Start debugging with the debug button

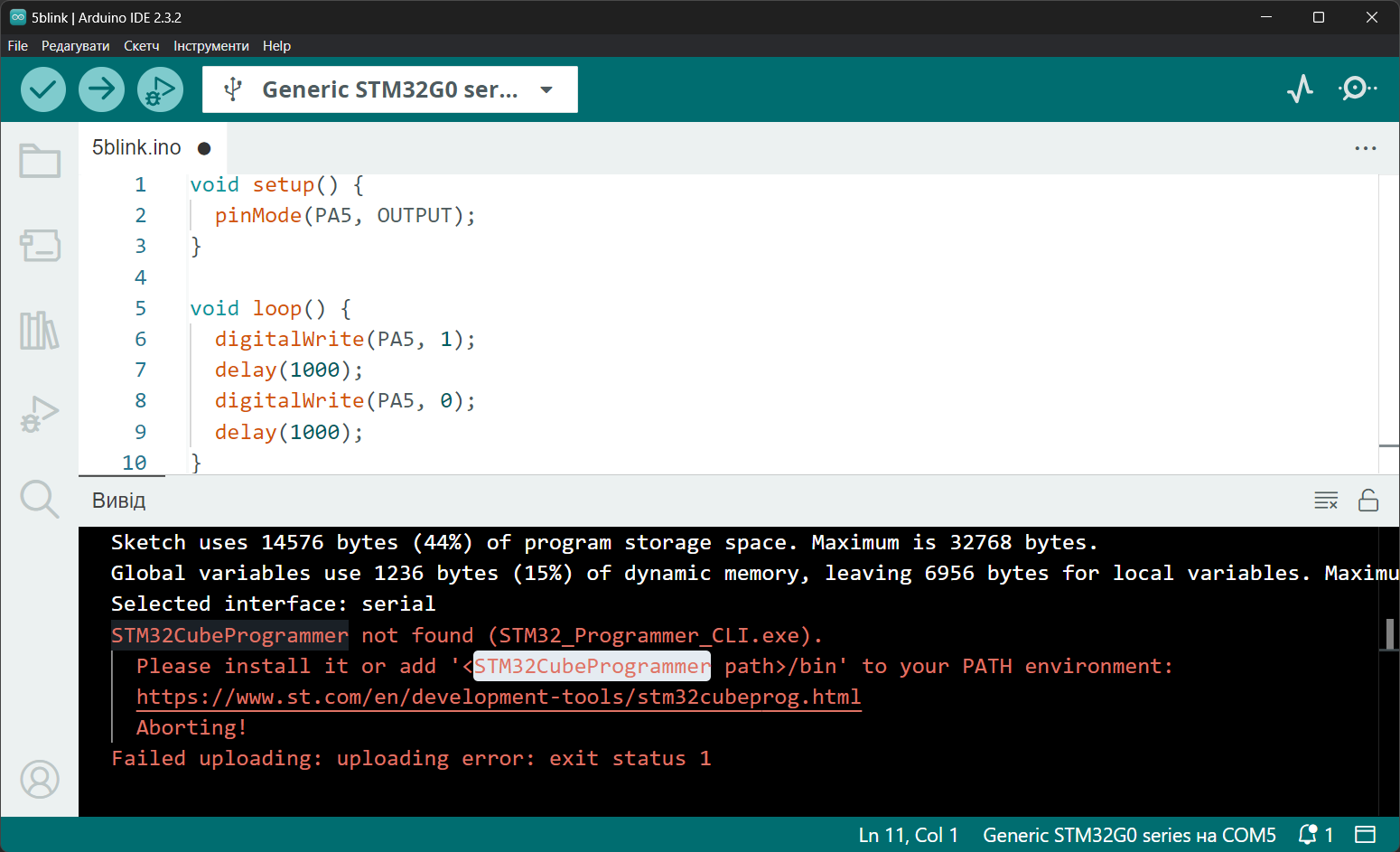160,89
